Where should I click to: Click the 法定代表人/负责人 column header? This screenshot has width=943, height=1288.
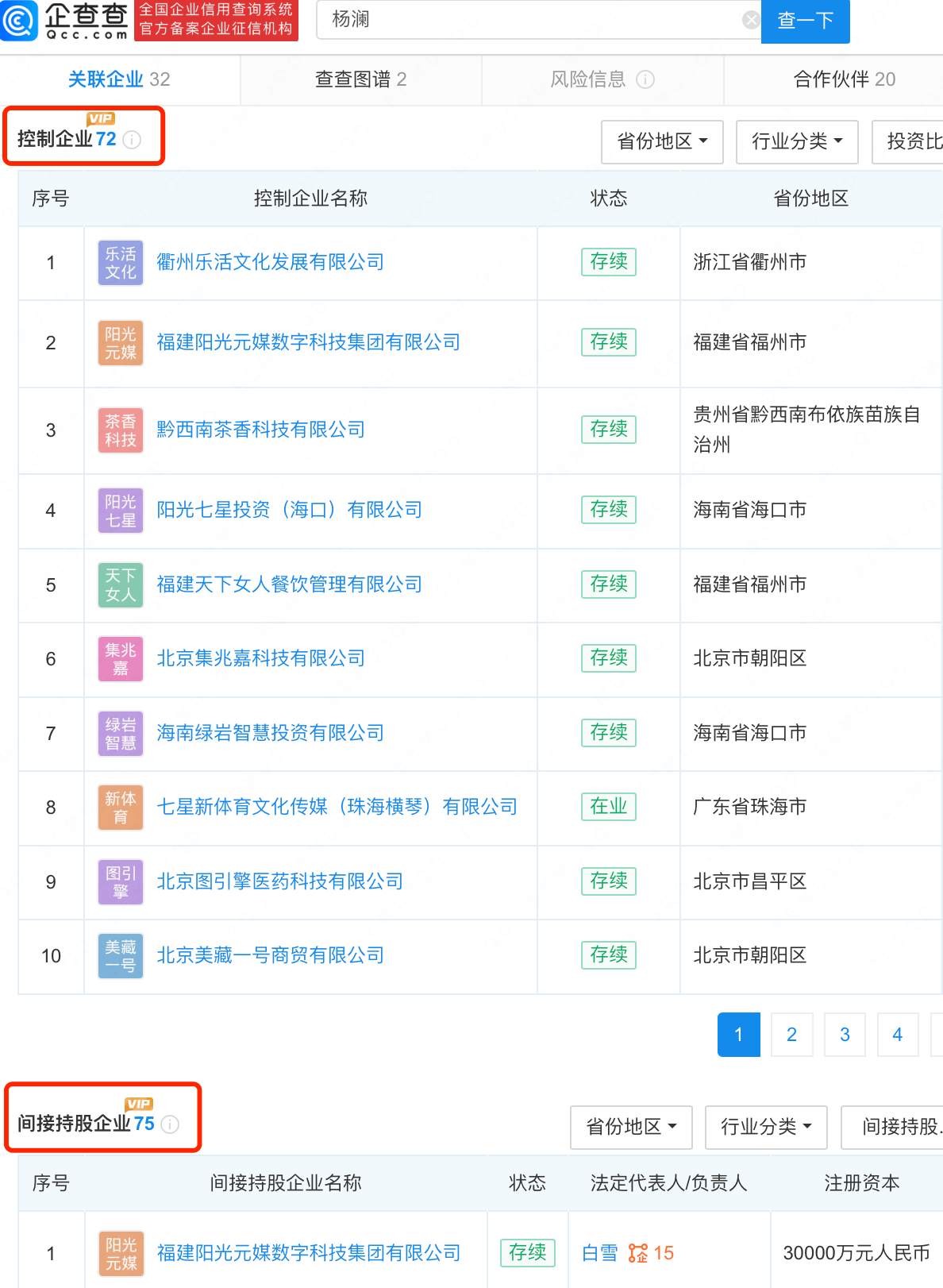(x=669, y=1183)
